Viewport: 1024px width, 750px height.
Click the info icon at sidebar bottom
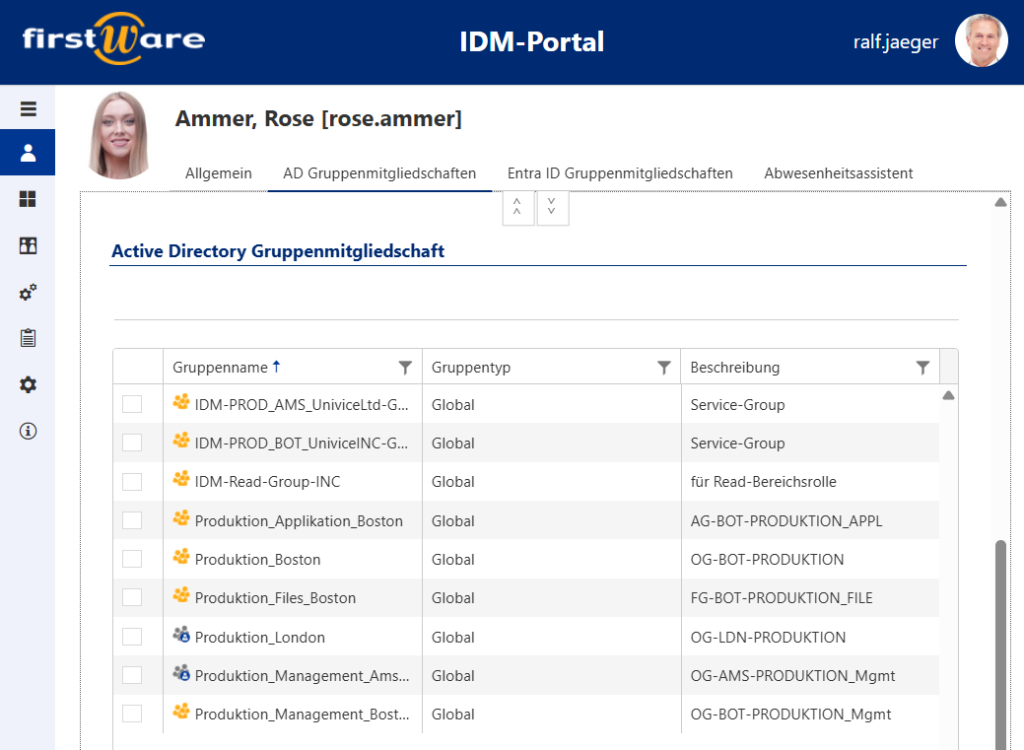pos(27,430)
